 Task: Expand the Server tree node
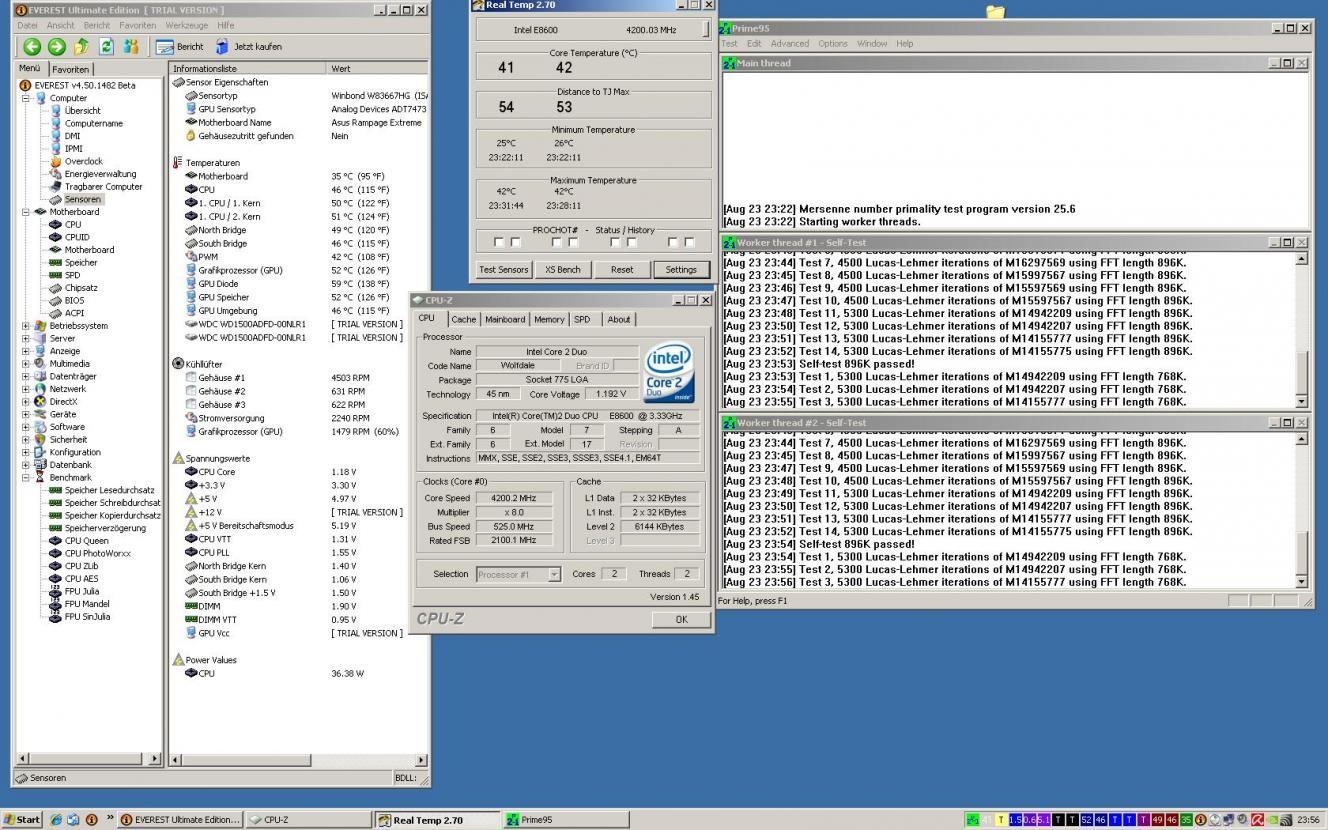[x=26, y=338]
